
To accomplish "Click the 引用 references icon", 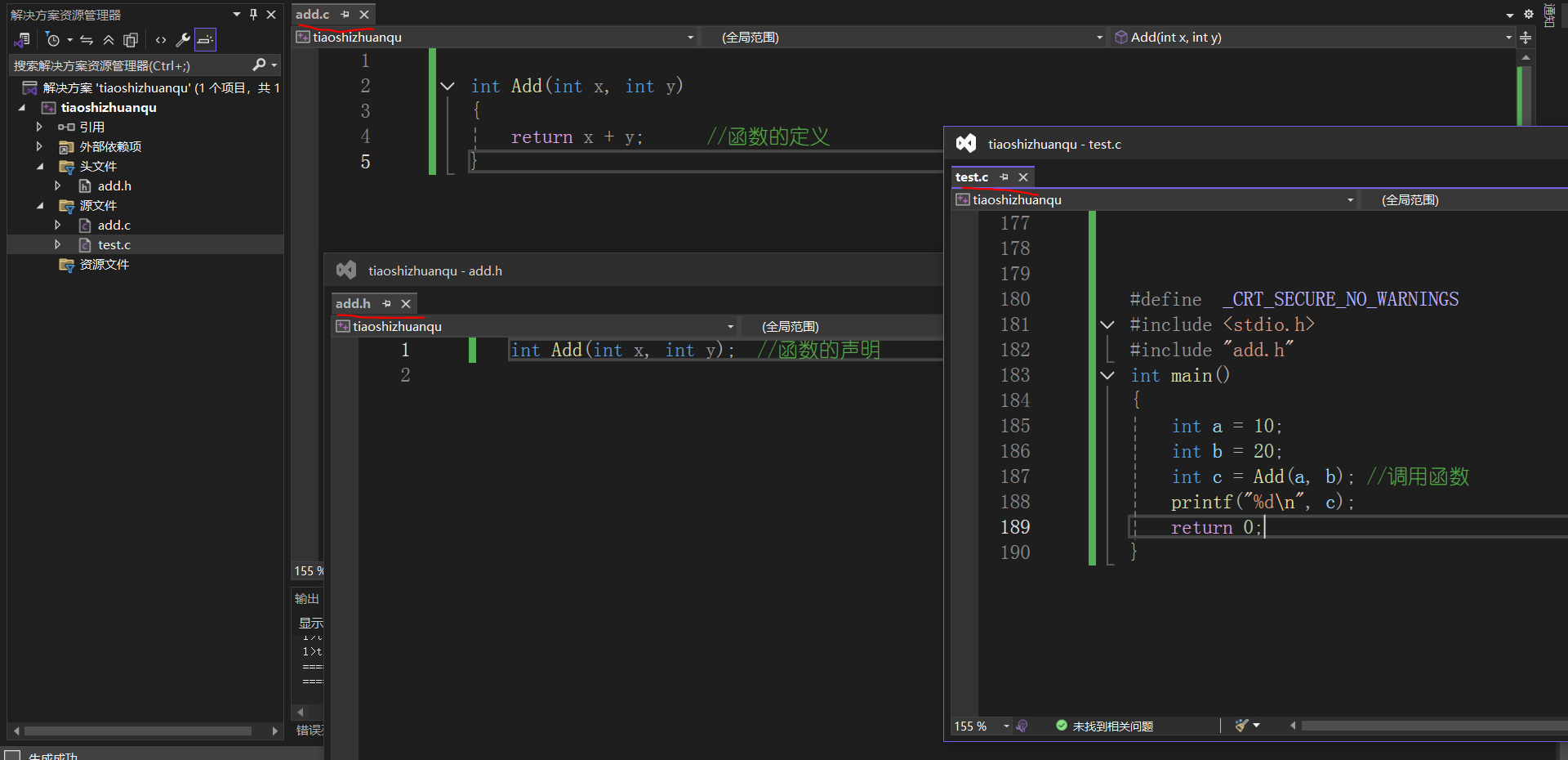I will 66,127.
